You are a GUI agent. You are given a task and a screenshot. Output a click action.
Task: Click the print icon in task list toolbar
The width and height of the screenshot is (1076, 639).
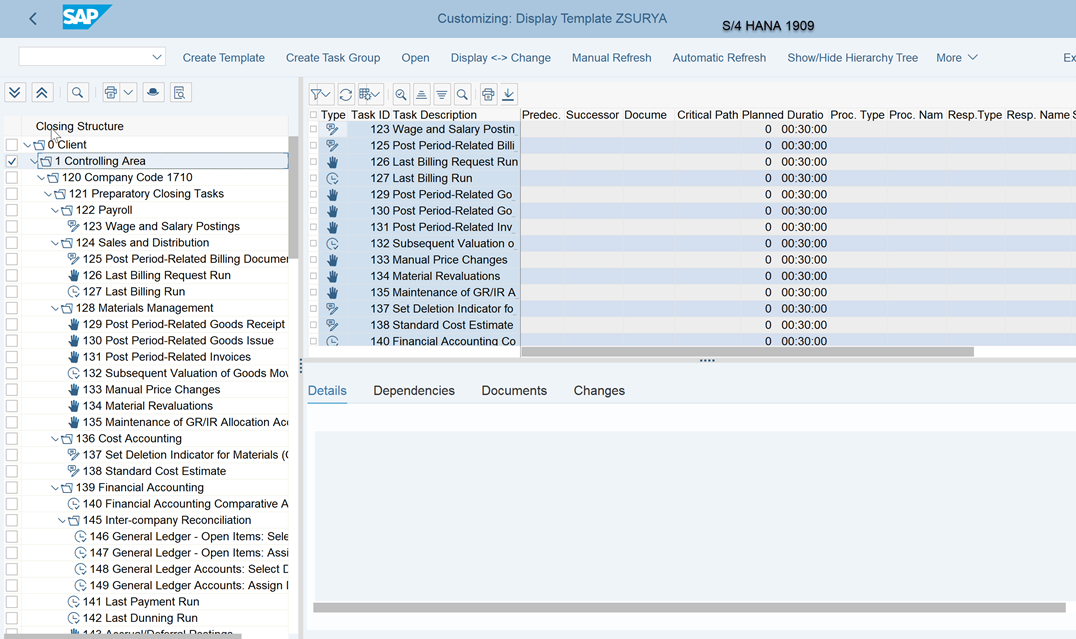click(x=487, y=95)
